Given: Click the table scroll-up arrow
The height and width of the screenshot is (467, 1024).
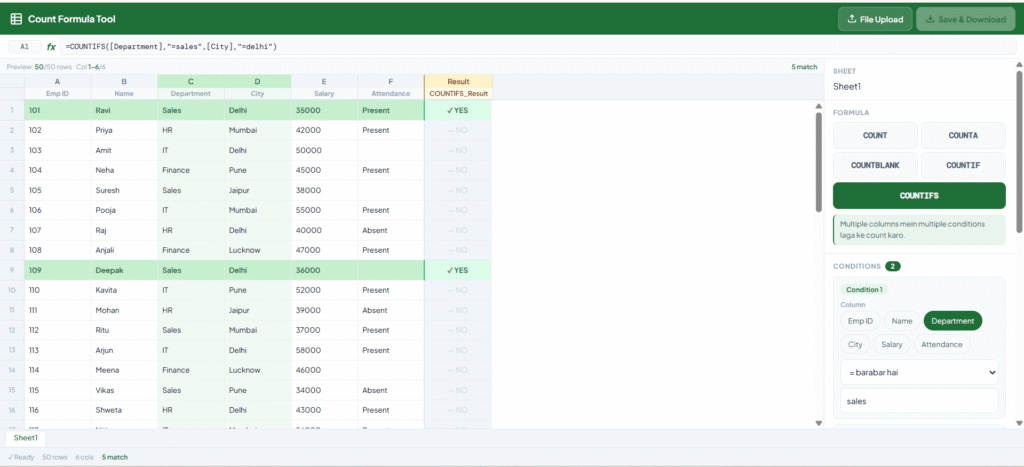Looking at the screenshot, I should coord(819,106).
